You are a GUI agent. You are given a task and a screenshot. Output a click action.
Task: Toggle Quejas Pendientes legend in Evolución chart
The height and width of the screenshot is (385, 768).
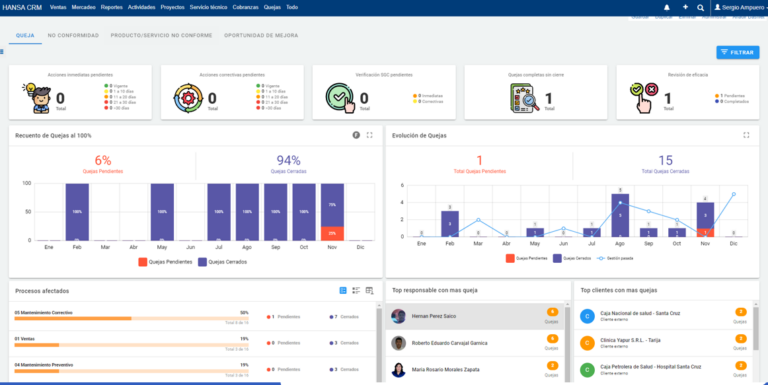pyautogui.click(x=527, y=258)
